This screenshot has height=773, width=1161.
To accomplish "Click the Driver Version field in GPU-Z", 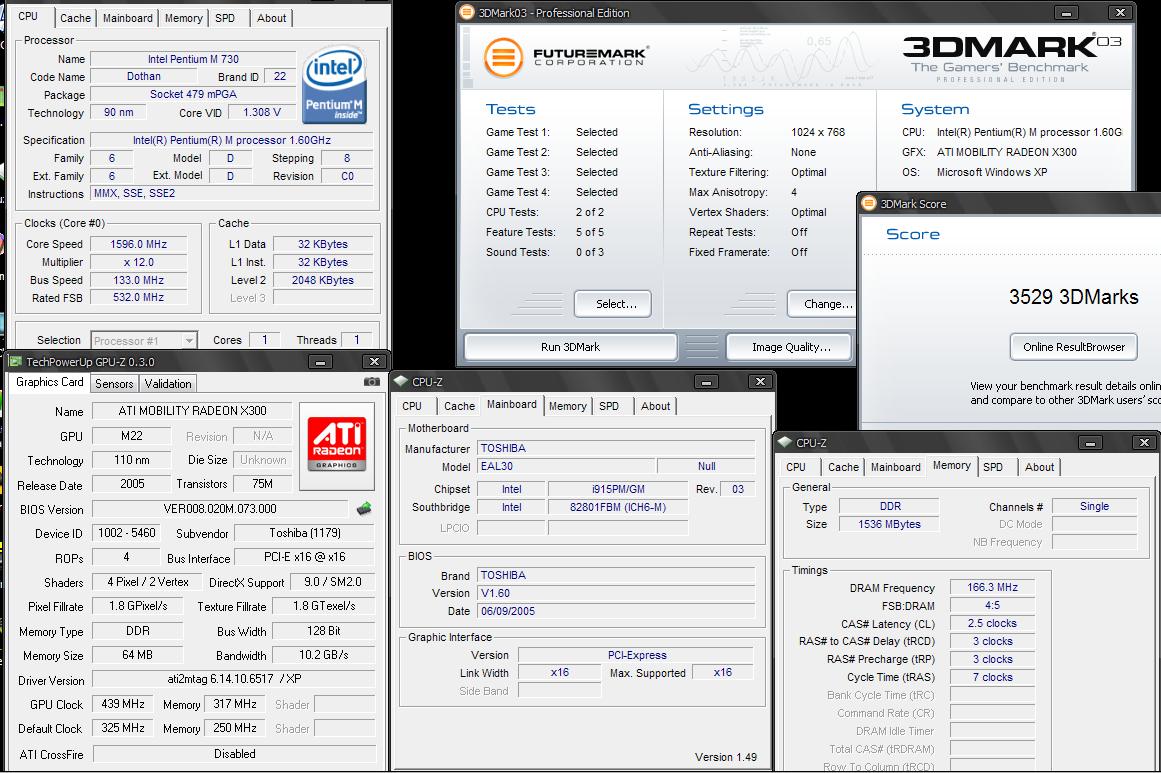I will tap(234, 679).
